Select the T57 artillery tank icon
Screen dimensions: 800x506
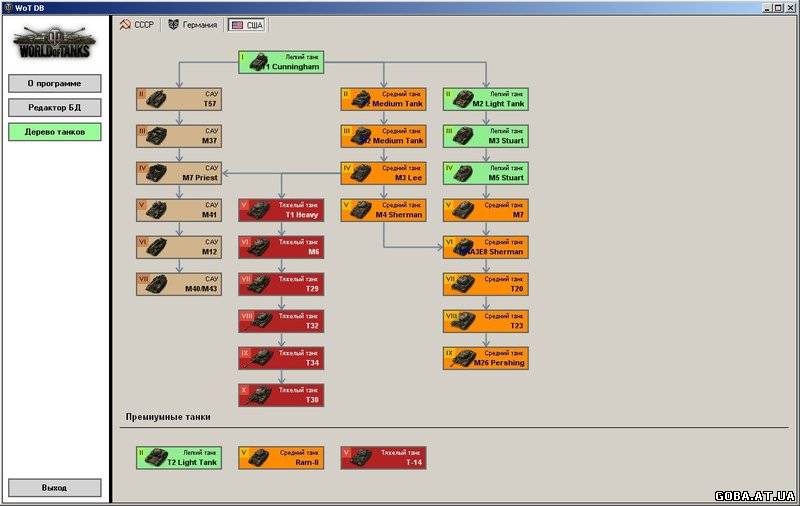[156, 99]
